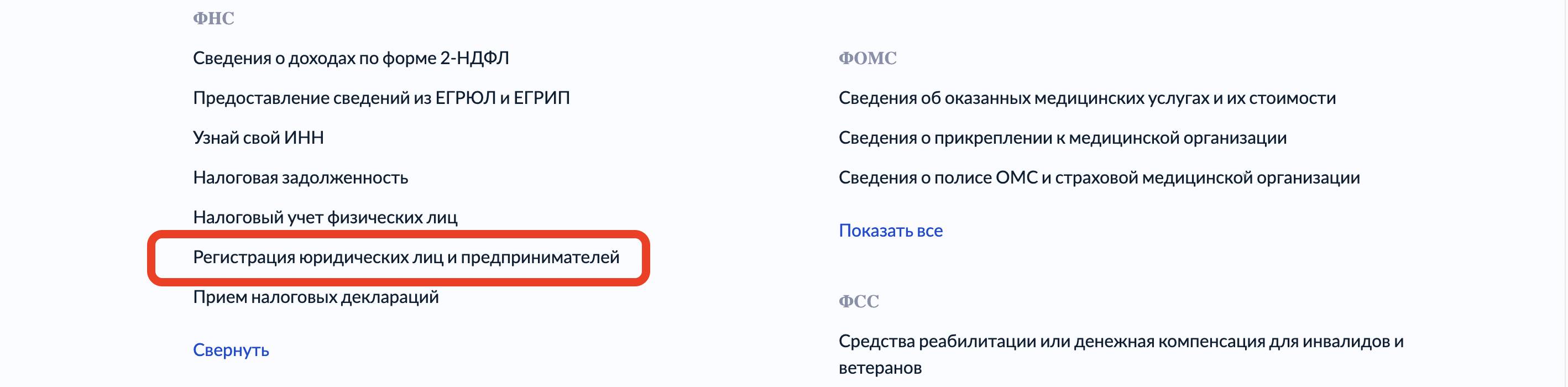1568x387 pixels.
Task: Click the ФНС section heading
Action: click(x=213, y=19)
